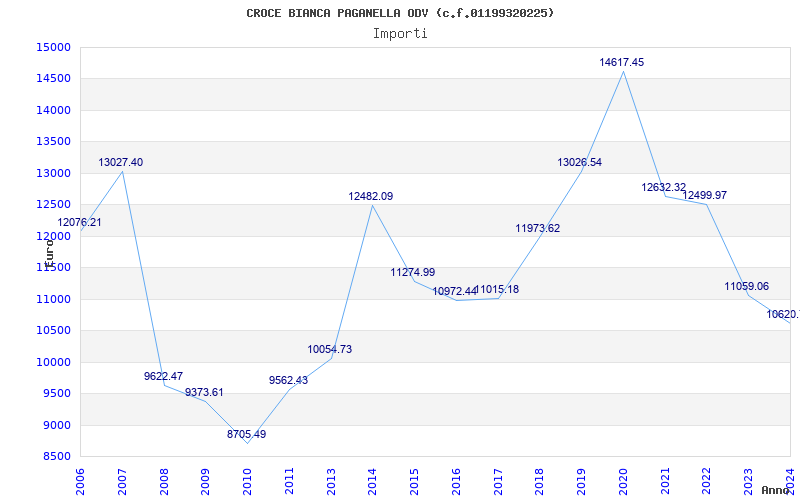Screen dimensions: 800x500
Task: Select the x-axis year 2023
Action: [748, 482]
